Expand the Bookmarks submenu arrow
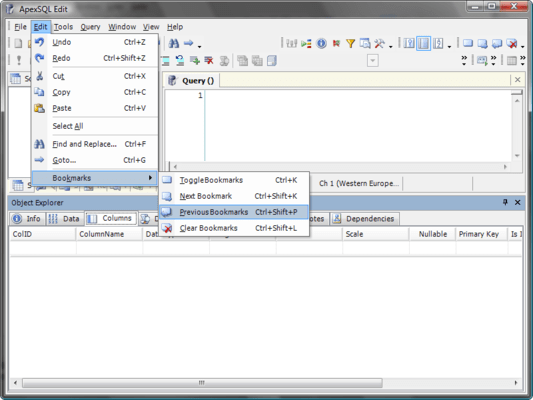 (x=150, y=177)
